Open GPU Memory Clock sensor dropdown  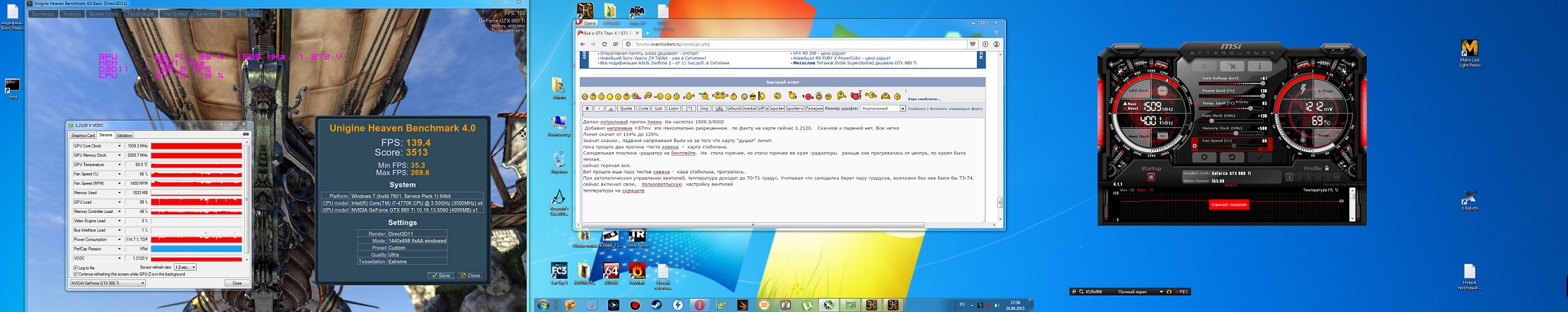click(x=119, y=155)
